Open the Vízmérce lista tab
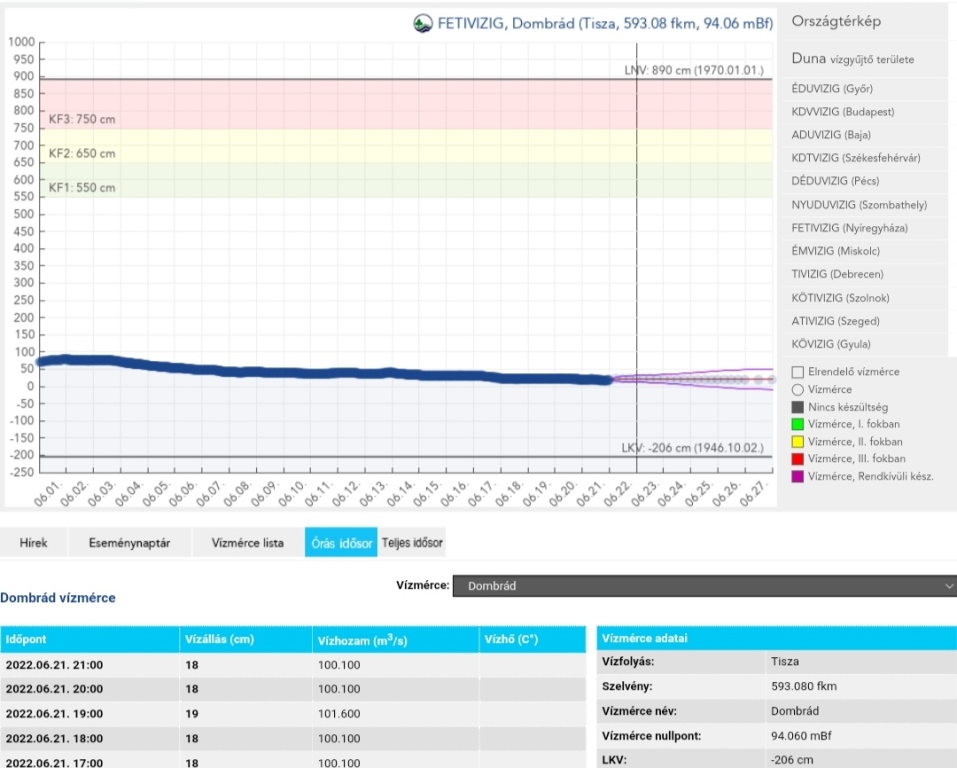This screenshot has height=768, width=957. [247, 543]
